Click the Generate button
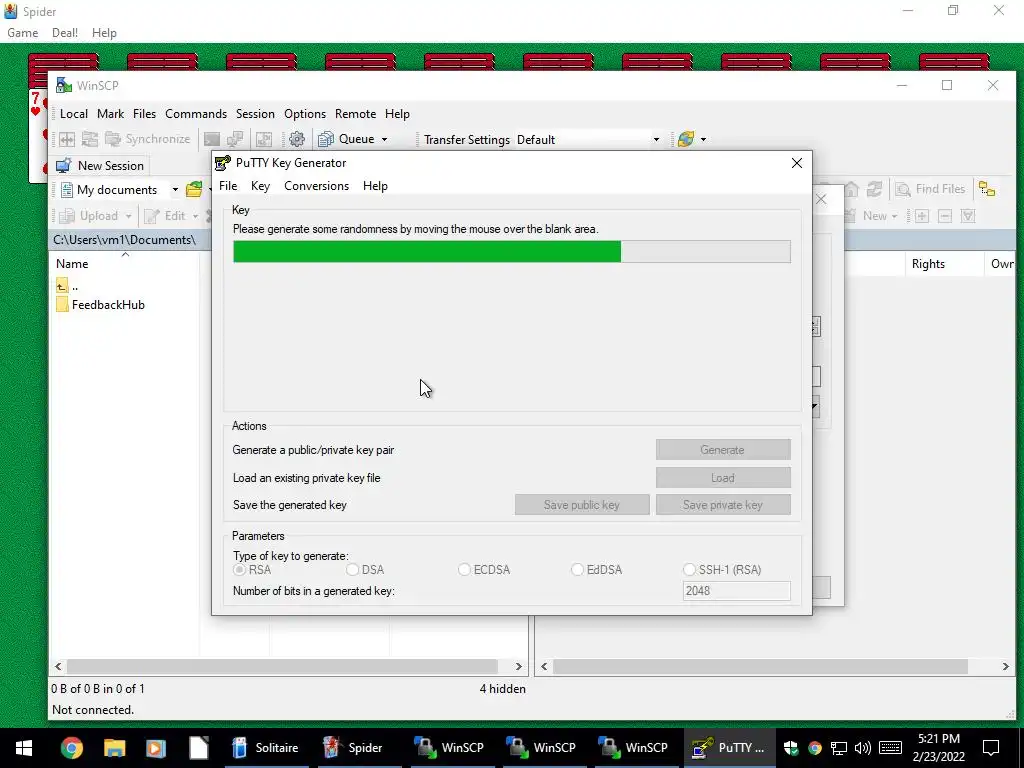Image resolution: width=1024 pixels, height=768 pixels. pyautogui.click(x=723, y=450)
